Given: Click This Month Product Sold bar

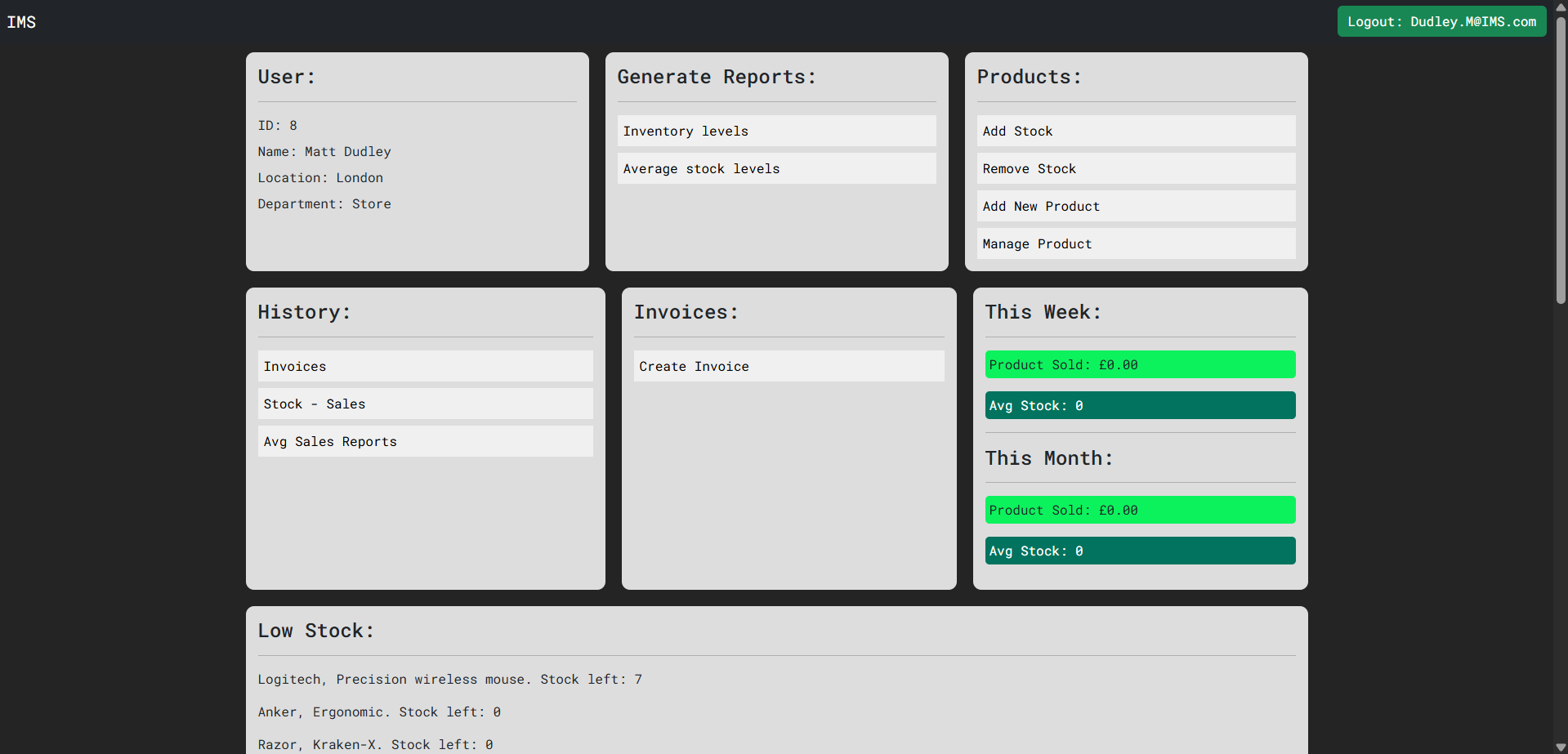Looking at the screenshot, I should tap(1140, 510).
